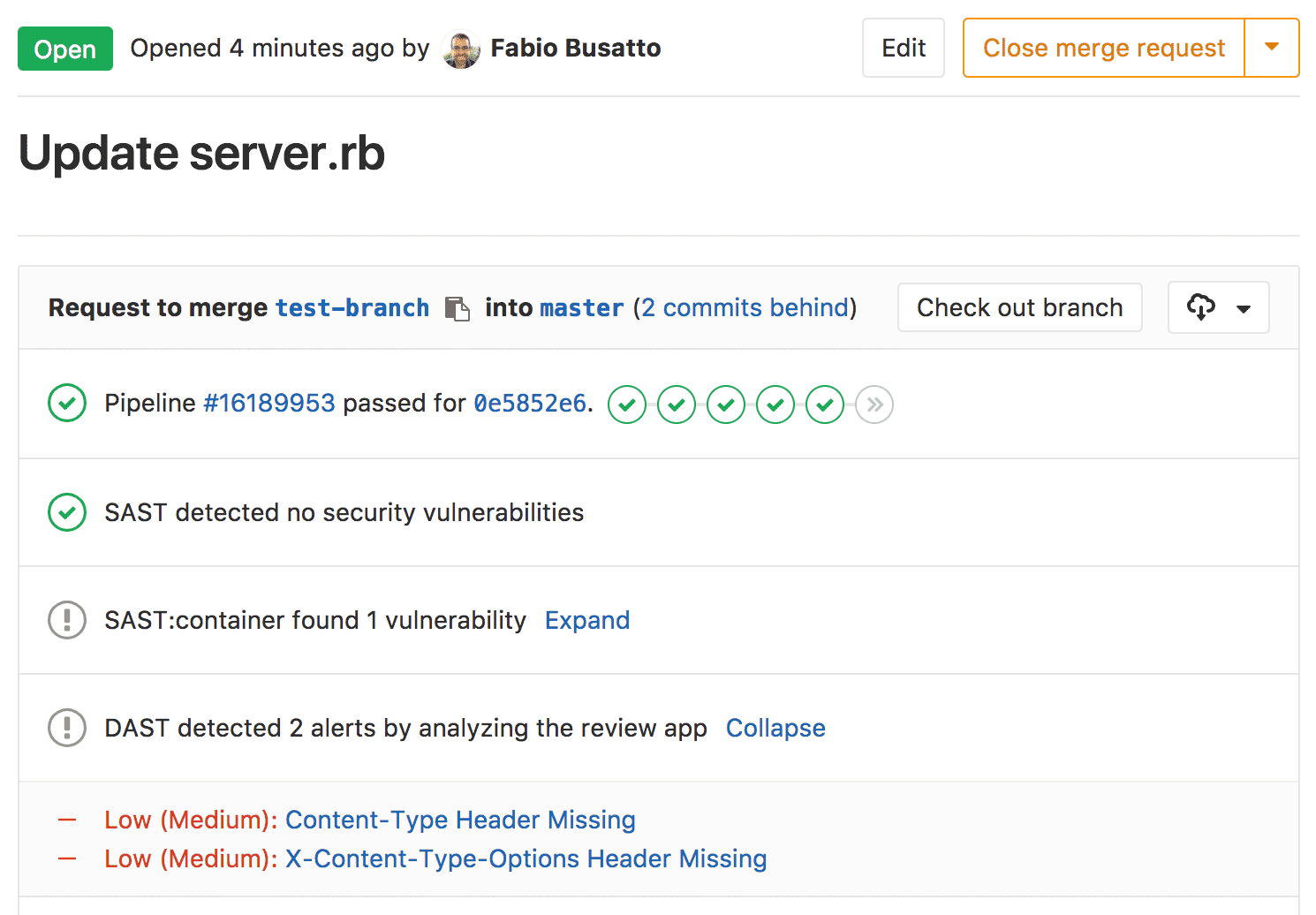The image size is (1316, 915).
Task: Click the DAST alerts warning icon
Action: coord(66,728)
